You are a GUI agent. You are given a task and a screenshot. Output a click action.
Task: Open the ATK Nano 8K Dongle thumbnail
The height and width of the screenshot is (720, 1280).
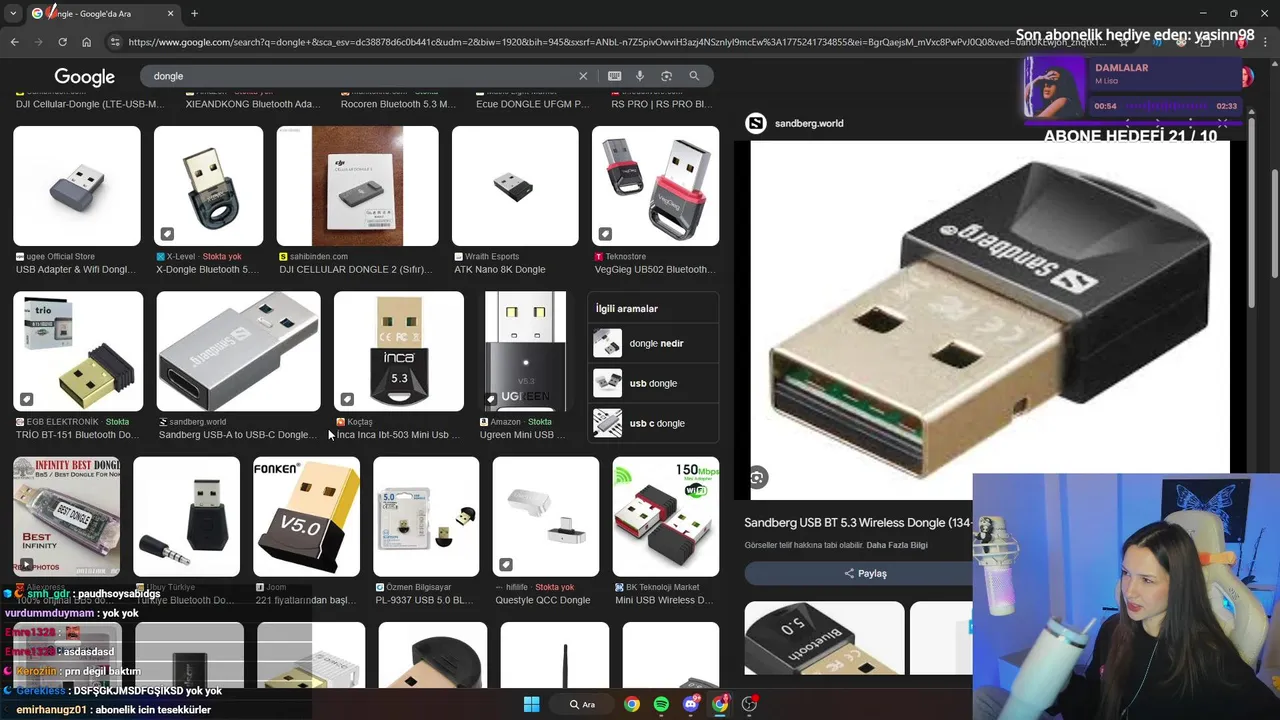pyautogui.click(x=515, y=186)
